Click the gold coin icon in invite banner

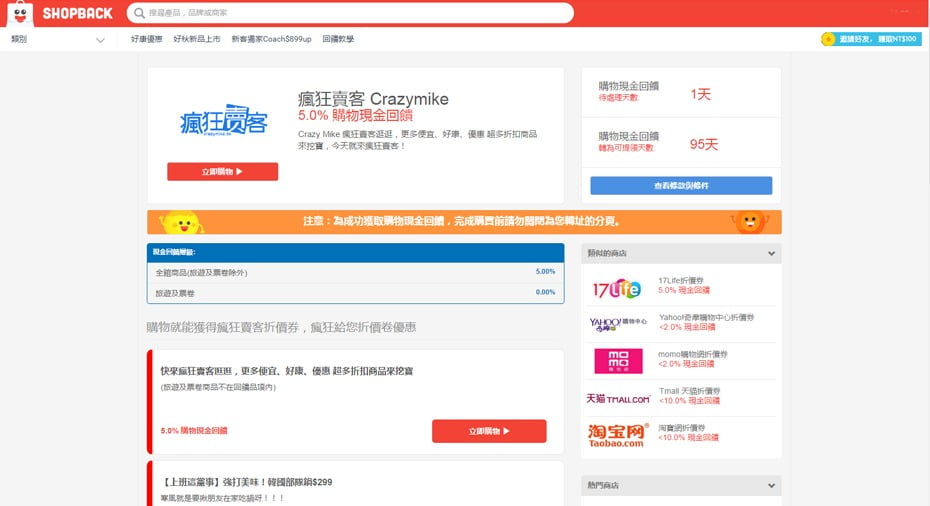[828, 39]
